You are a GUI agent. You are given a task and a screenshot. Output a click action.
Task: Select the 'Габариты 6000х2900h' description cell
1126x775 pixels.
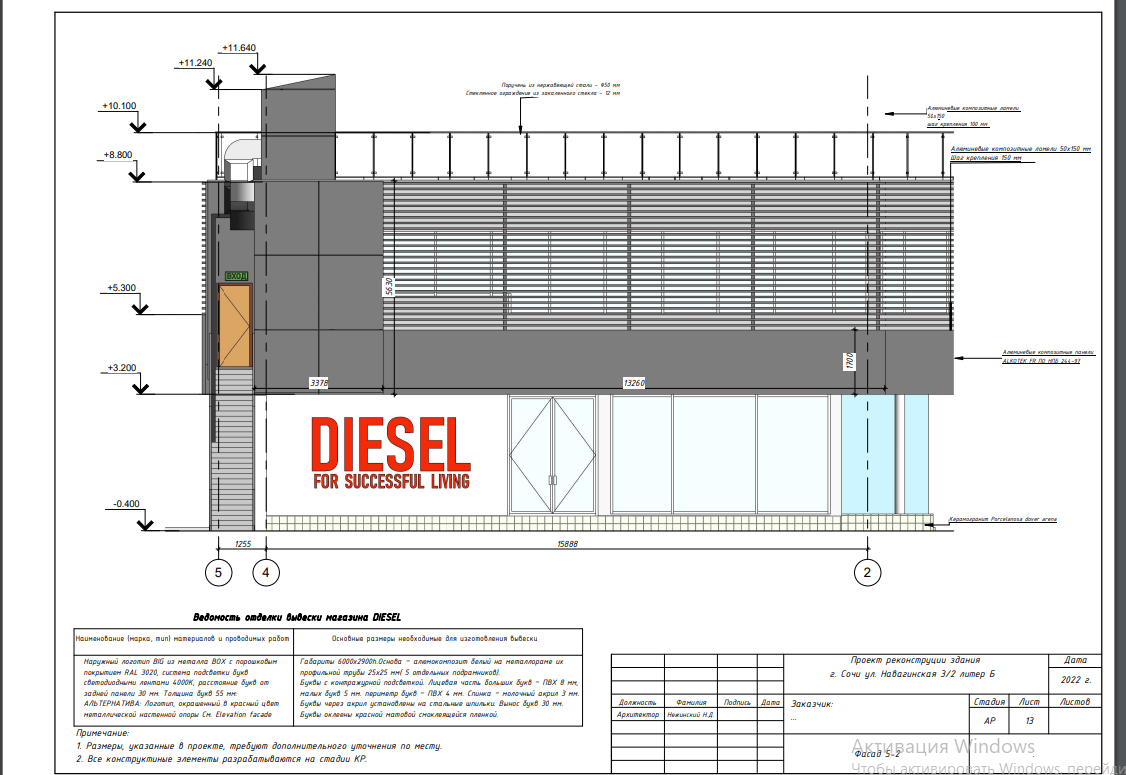point(439,688)
